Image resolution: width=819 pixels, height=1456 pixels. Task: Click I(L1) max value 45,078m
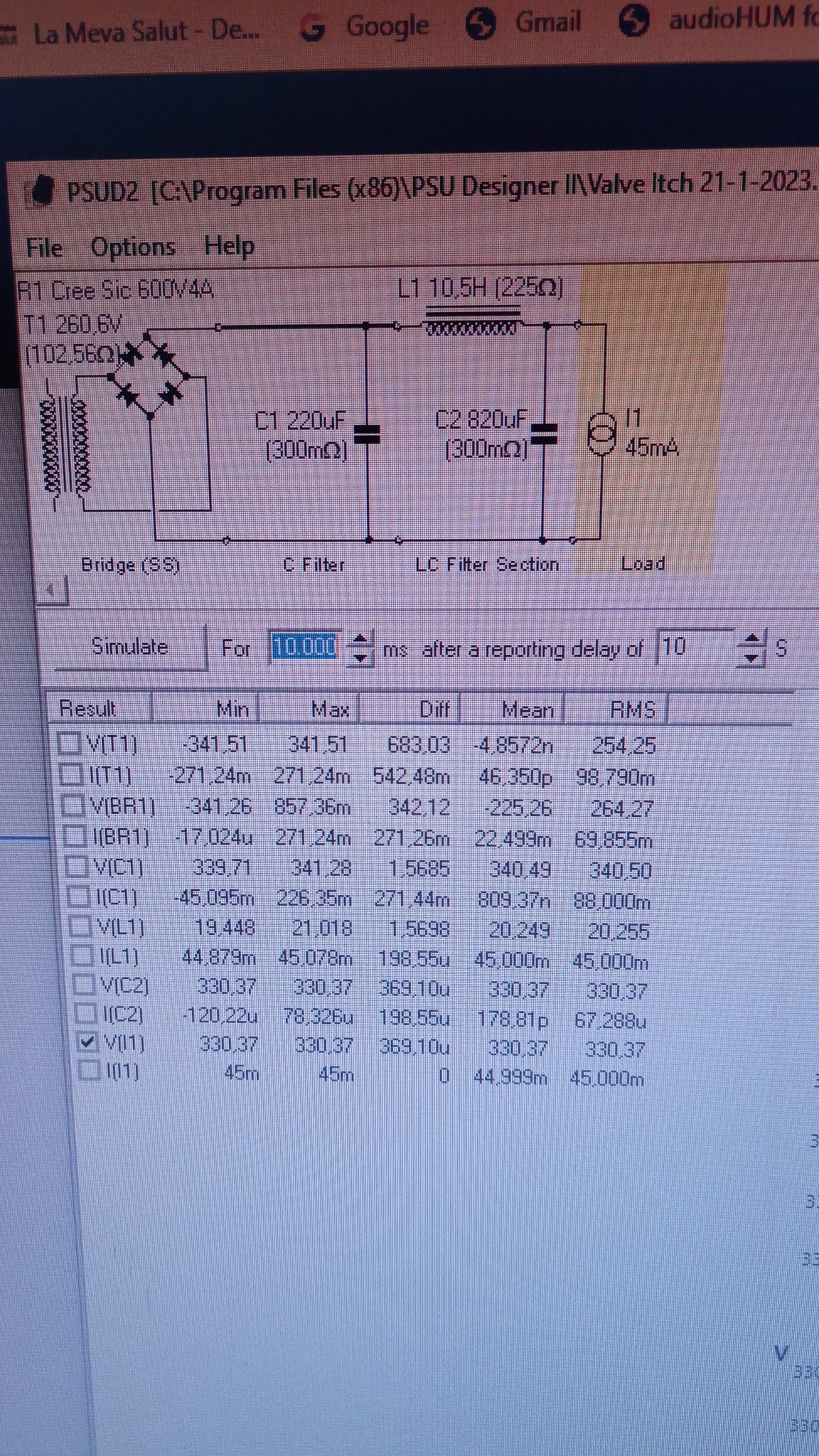(x=315, y=959)
